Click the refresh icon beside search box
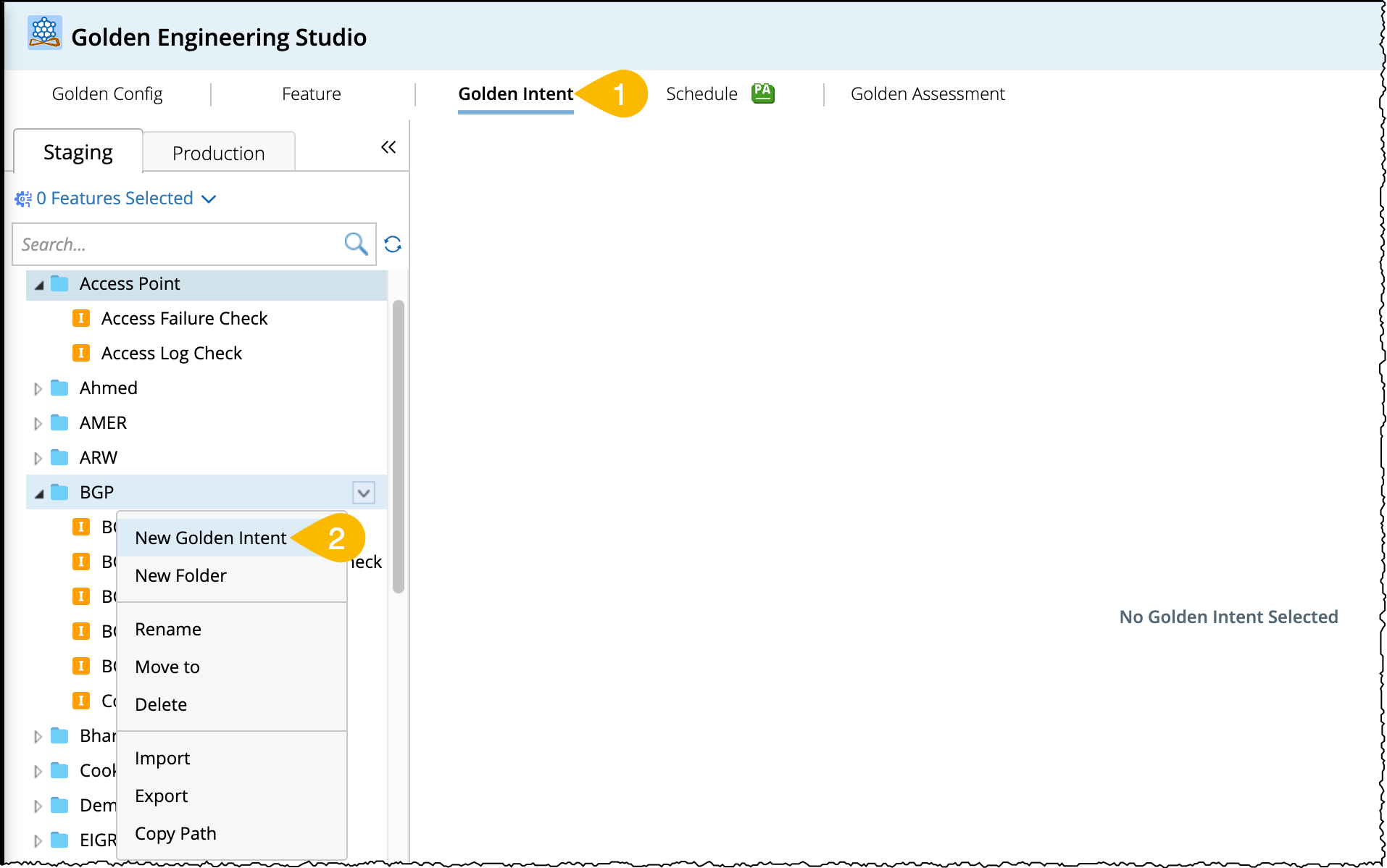1387x868 pixels. (393, 244)
